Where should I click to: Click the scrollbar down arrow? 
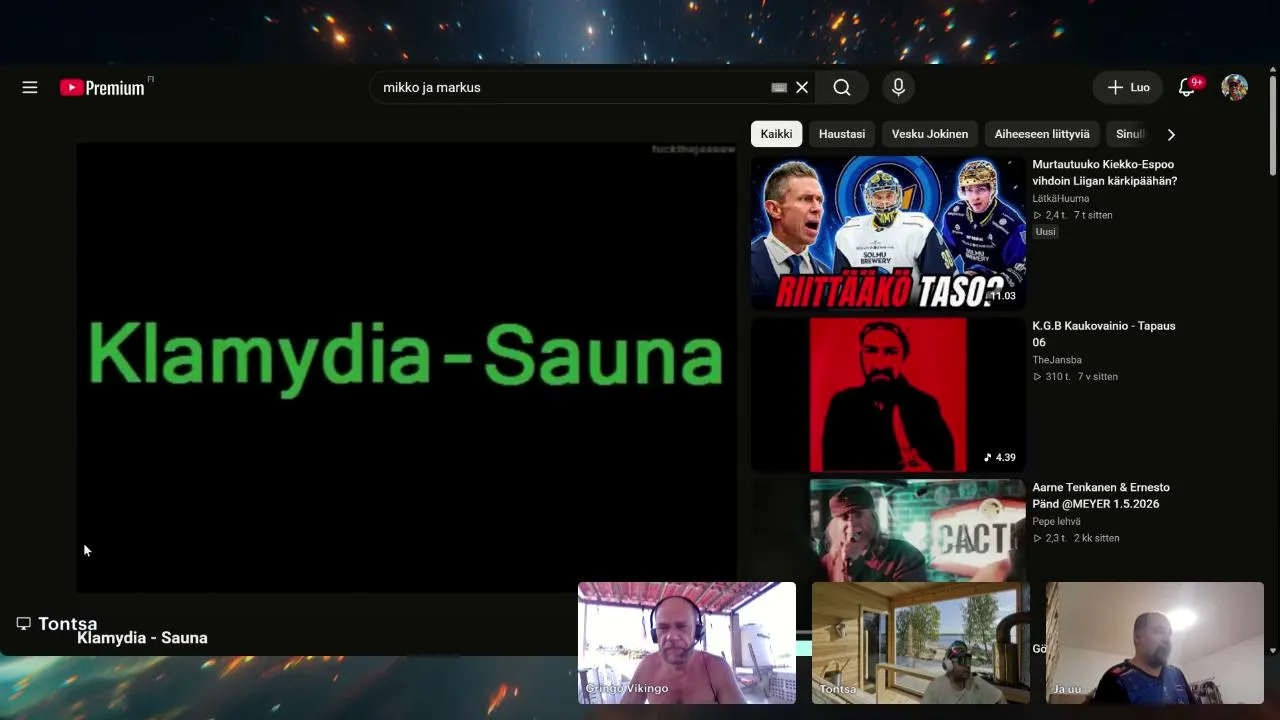(1273, 650)
